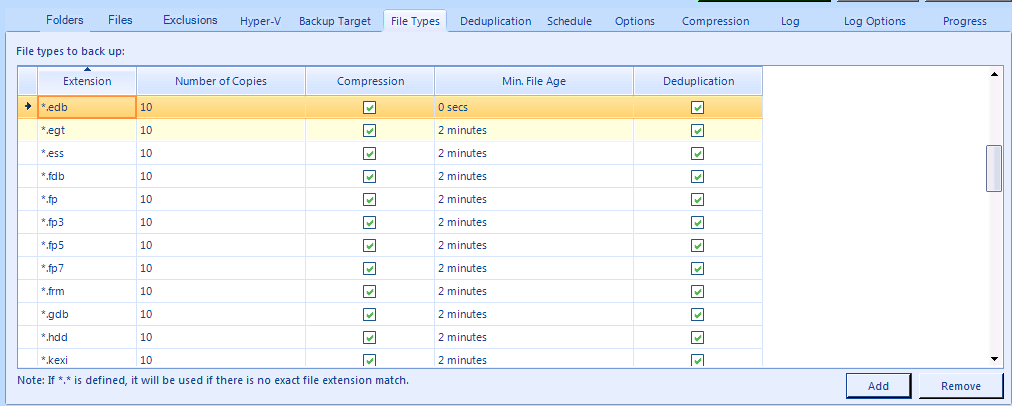Screen dimensions: 1012x406
Task: Go to the Schedule tab
Action: (569, 21)
